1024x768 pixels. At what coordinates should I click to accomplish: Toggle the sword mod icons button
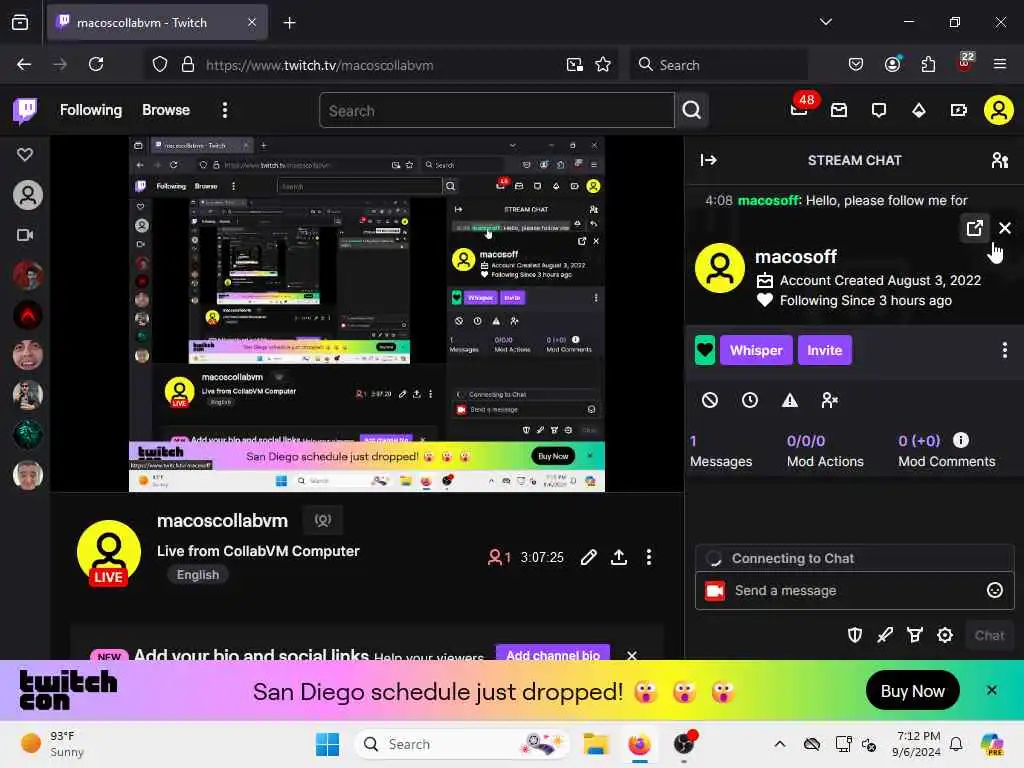click(x=885, y=635)
